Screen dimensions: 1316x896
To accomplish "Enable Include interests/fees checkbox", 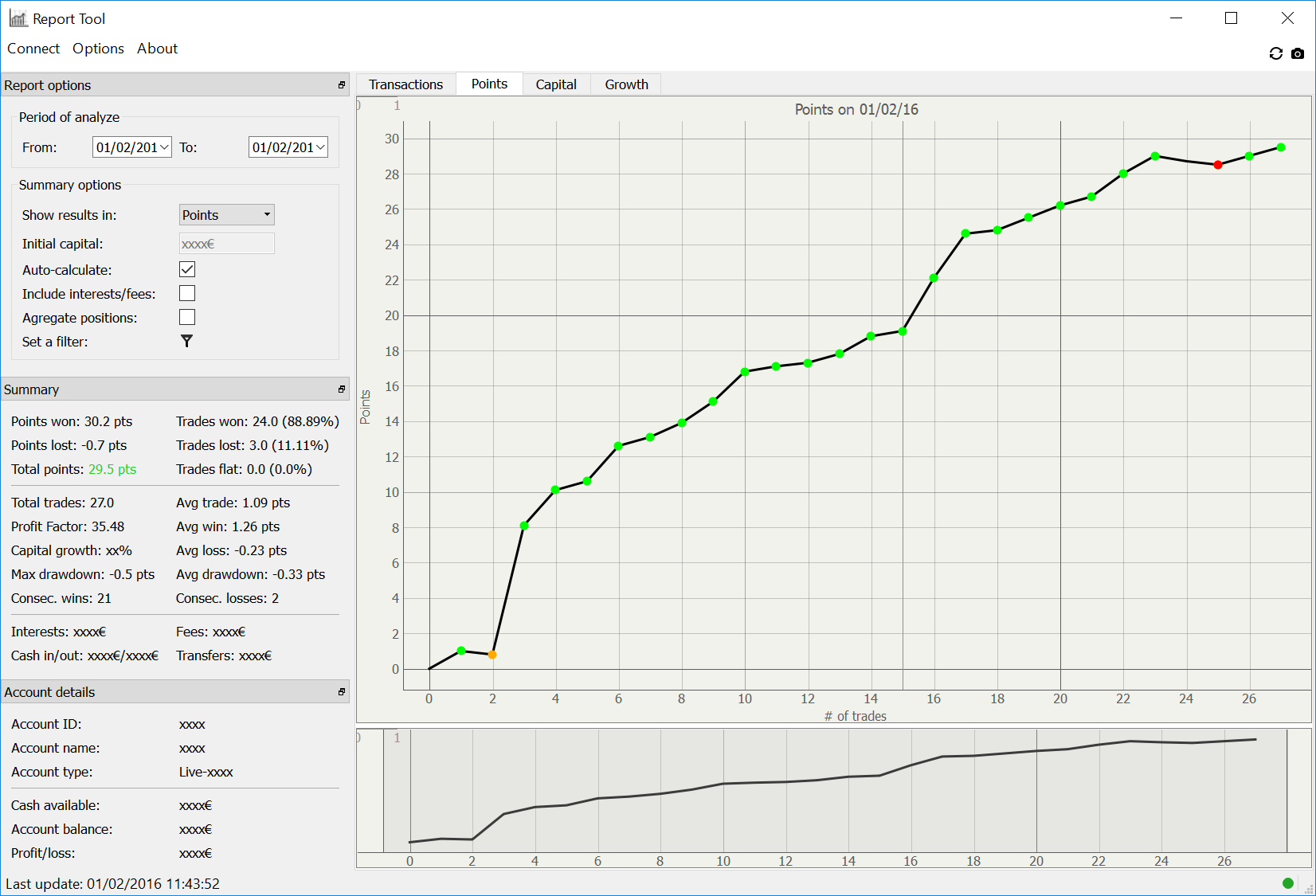I will click(187, 294).
